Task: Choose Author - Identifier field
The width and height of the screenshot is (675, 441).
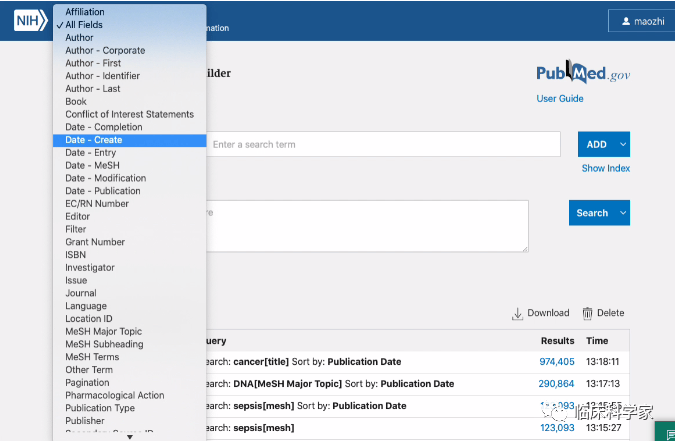Action: [130, 76]
